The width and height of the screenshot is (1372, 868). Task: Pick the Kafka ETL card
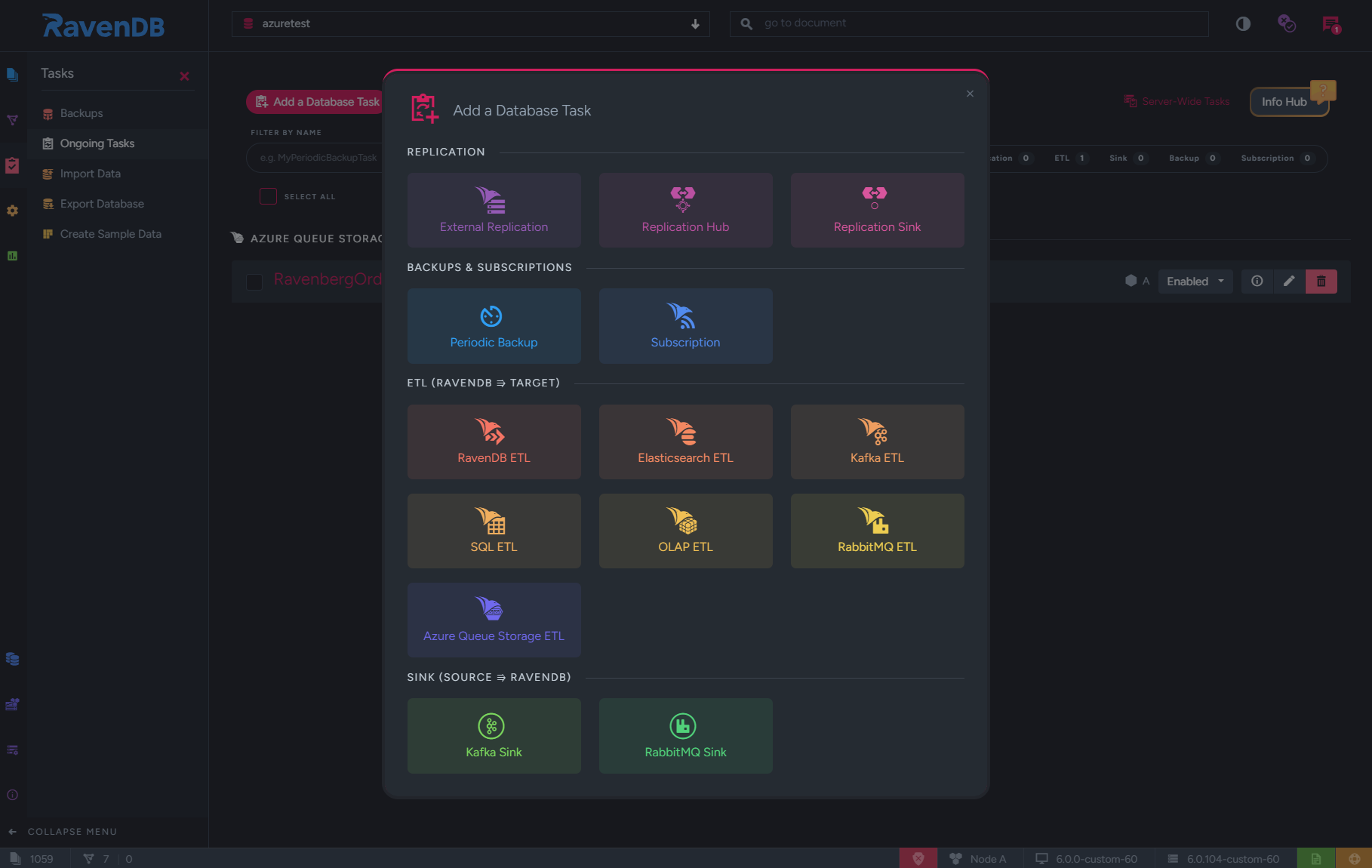click(x=878, y=442)
